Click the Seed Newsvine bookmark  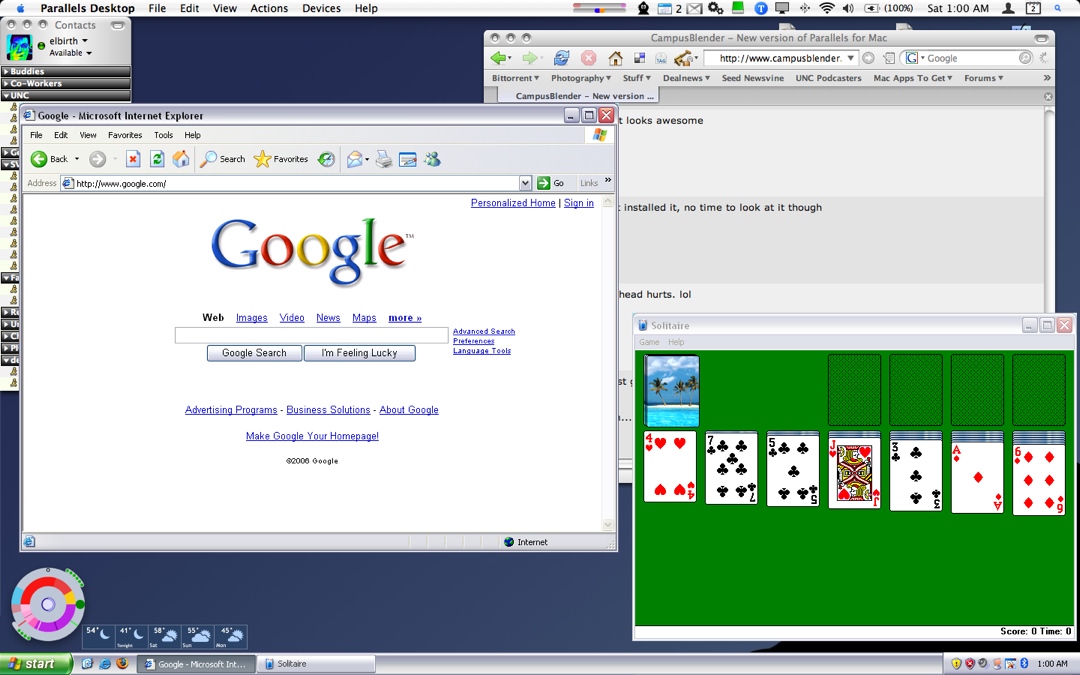(x=753, y=78)
